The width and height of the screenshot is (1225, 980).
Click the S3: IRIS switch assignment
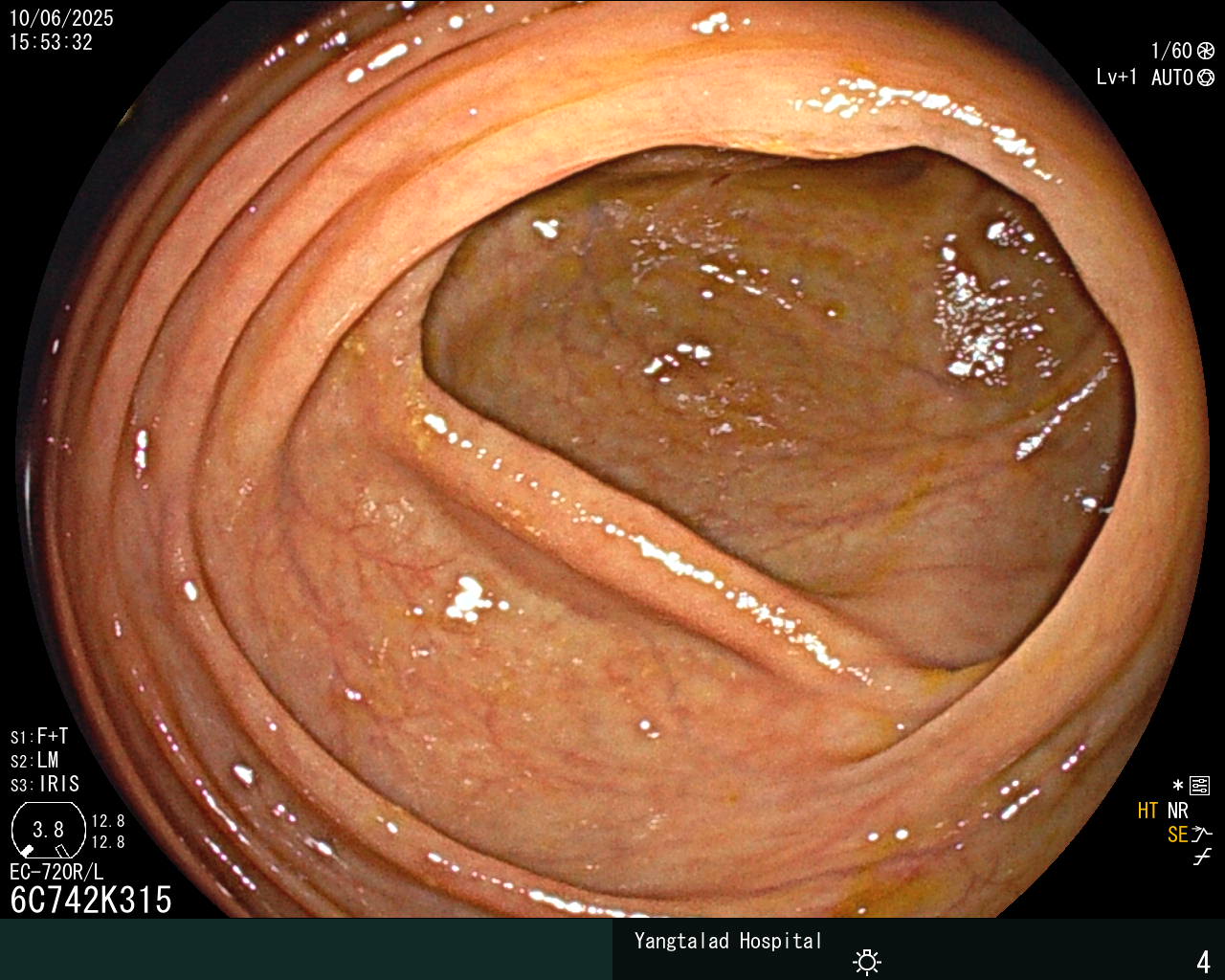45,784
